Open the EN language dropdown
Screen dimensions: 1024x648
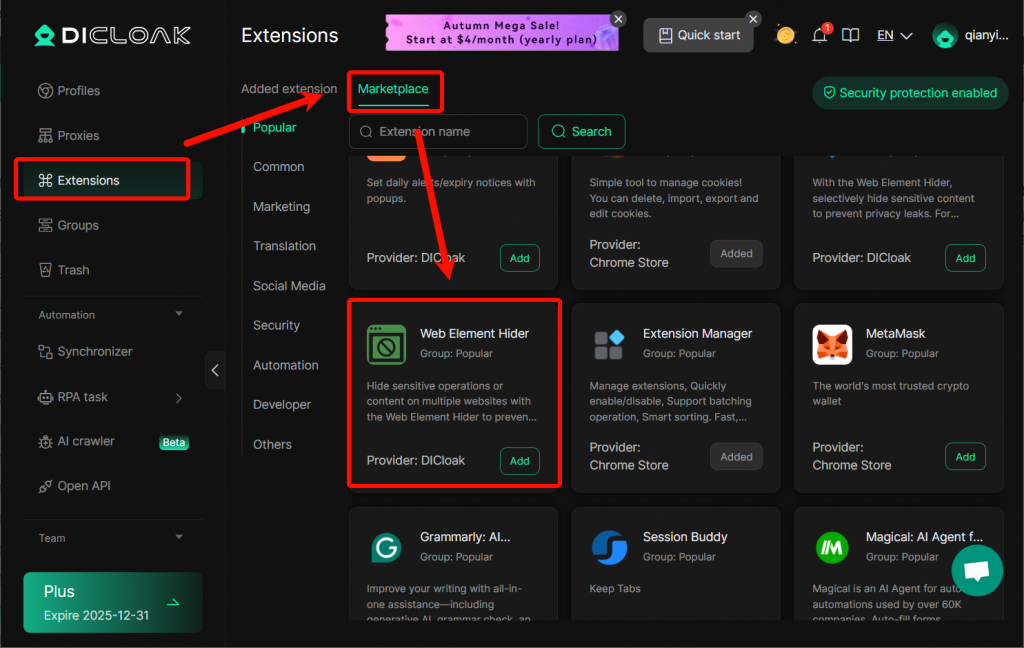pyautogui.click(x=894, y=36)
